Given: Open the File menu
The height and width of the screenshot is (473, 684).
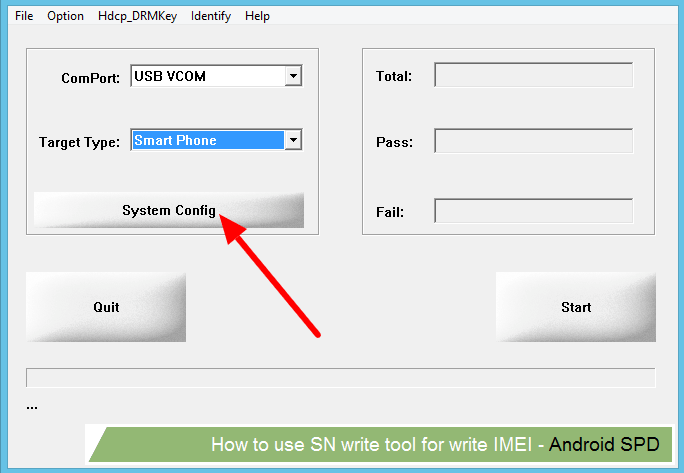Looking at the screenshot, I should [x=24, y=16].
